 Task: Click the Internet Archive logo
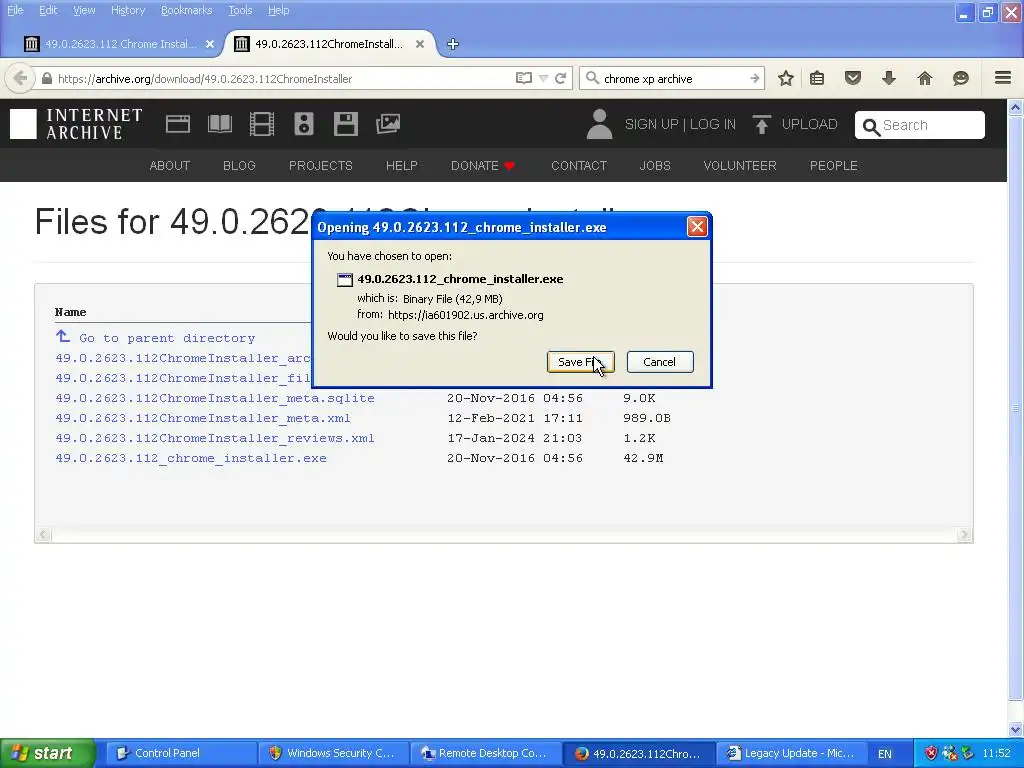tap(76, 124)
